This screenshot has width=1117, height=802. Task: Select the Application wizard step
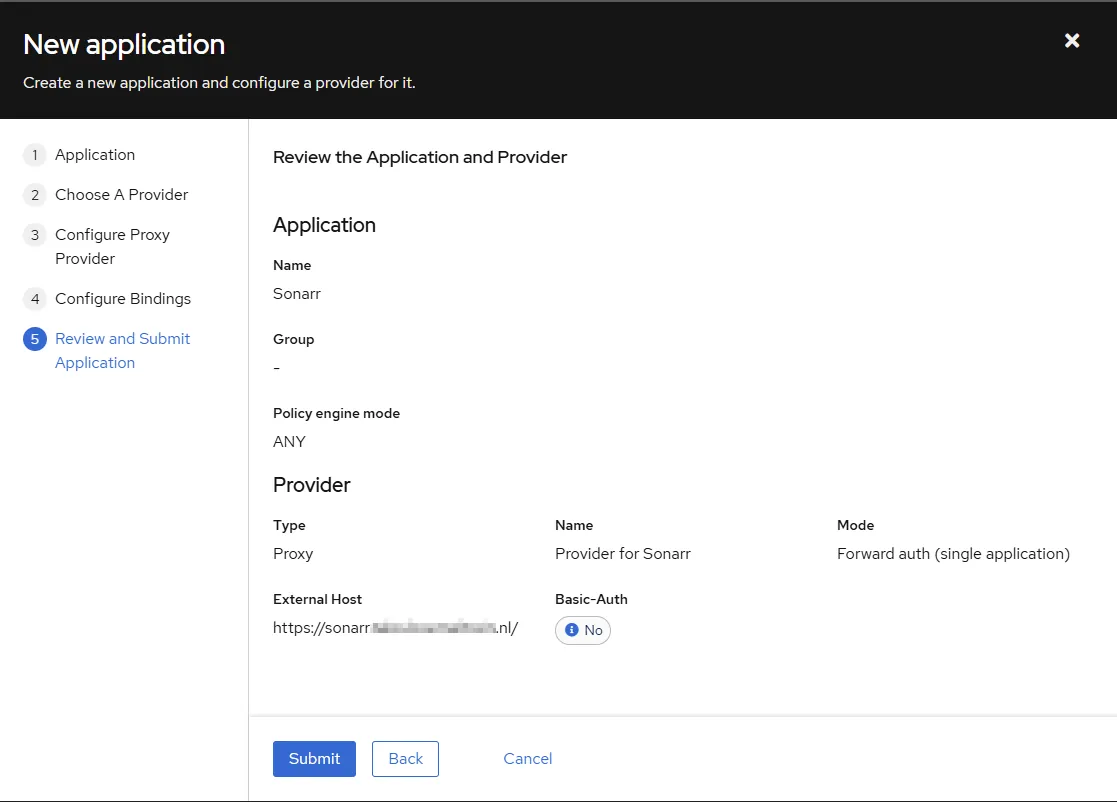point(95,155)
